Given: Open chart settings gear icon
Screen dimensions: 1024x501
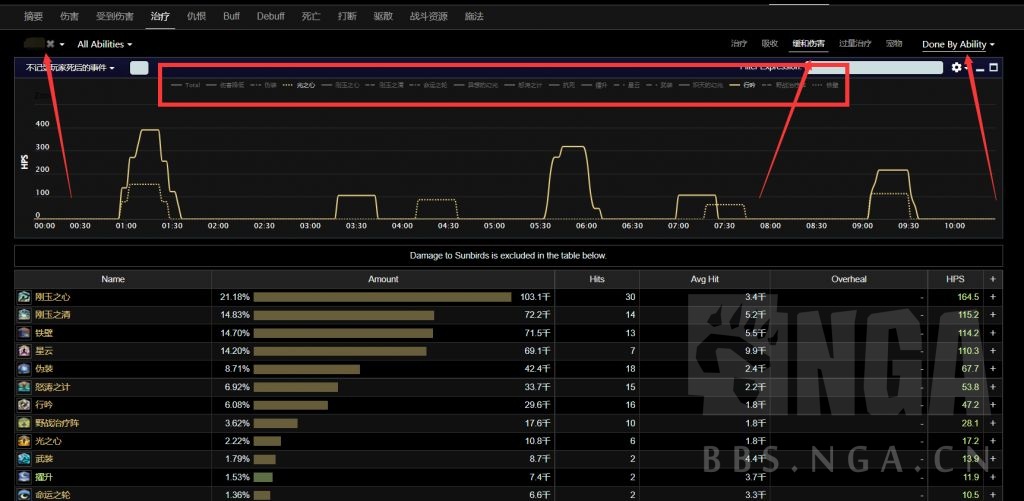Looking at the screenshot, I should 956,68.
